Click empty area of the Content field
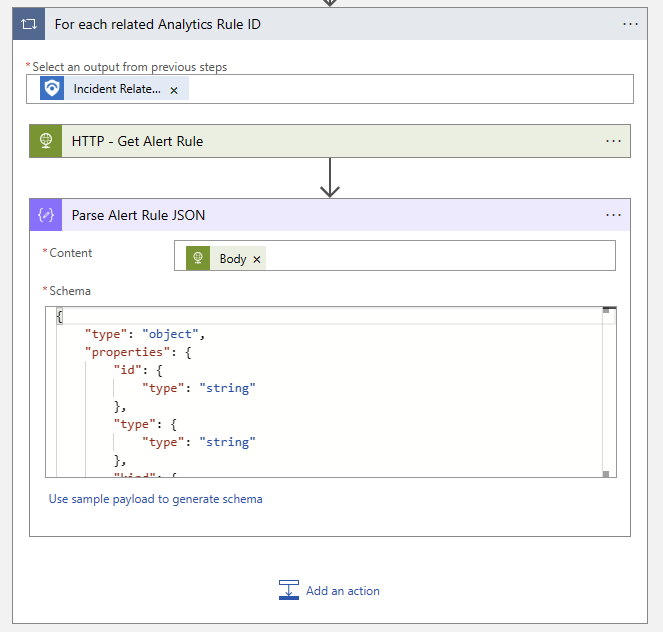This screenshot has height=632, width=663. point(440,257)
